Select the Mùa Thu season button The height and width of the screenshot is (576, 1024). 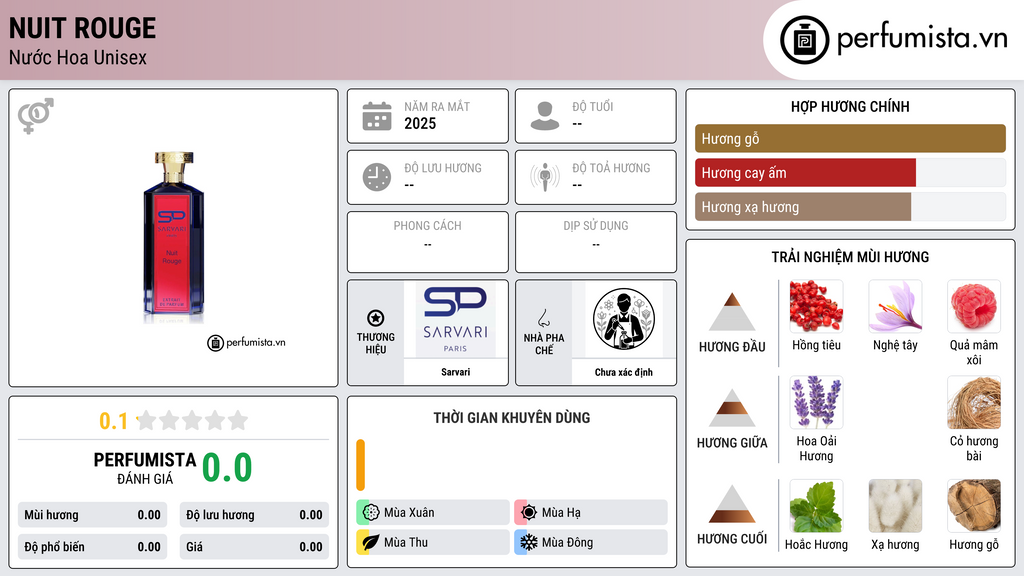point(433,542)
